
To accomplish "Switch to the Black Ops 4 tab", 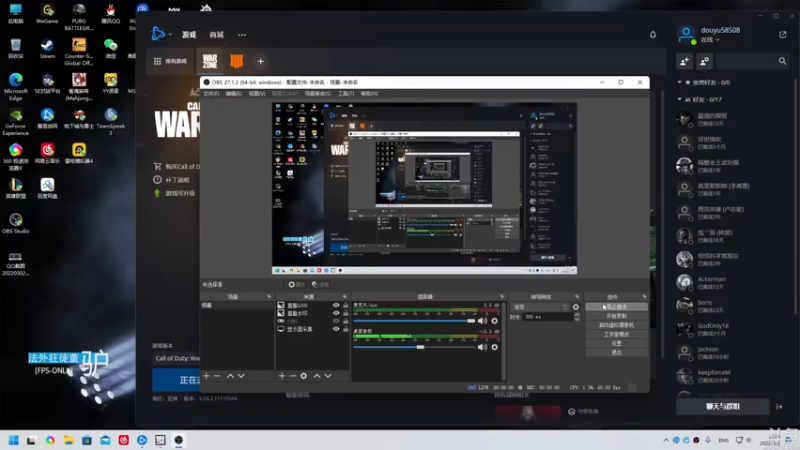I will click(236, 61).
